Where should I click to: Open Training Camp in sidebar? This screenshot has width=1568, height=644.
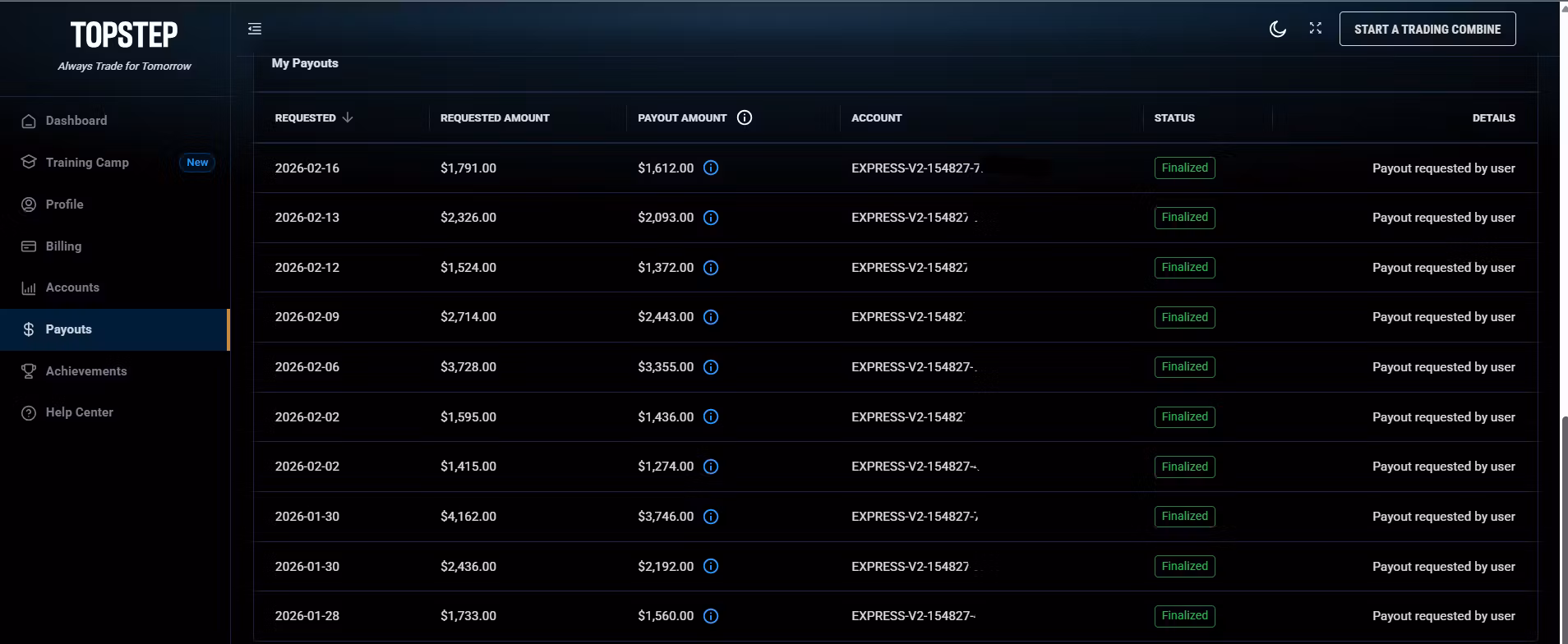tap(87, 163)
